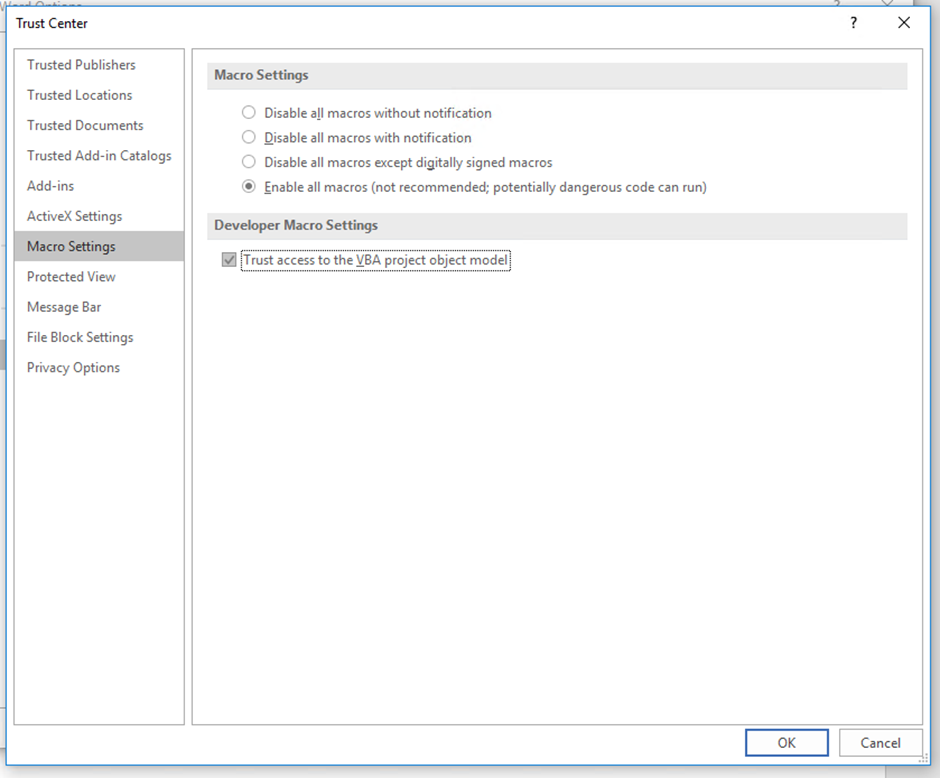Screen dimensions: 940x778
Task: Click the Macro Settings section heading
Action: (x=261, y=75)
